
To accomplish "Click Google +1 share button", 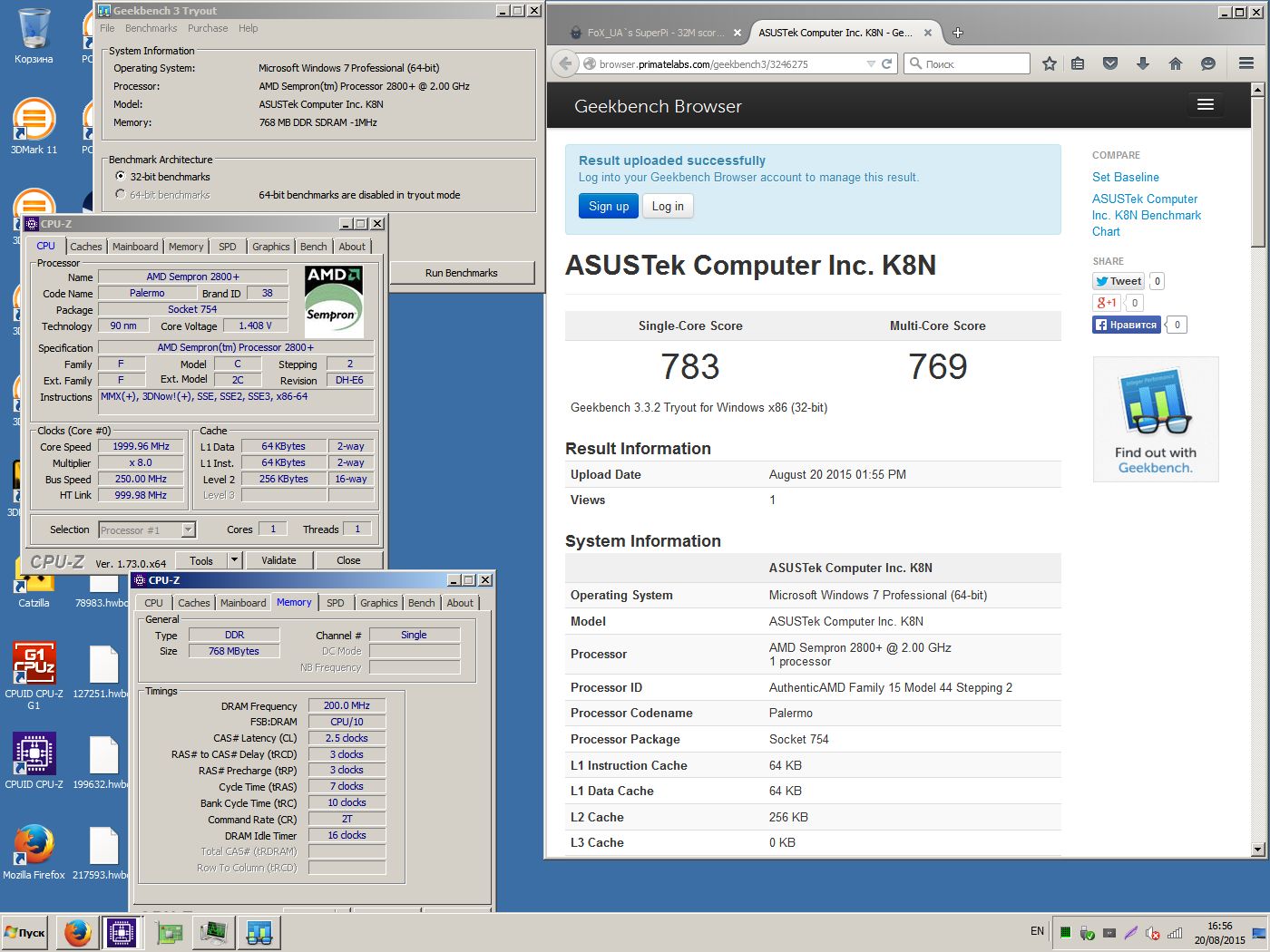I will point(1107,303).
